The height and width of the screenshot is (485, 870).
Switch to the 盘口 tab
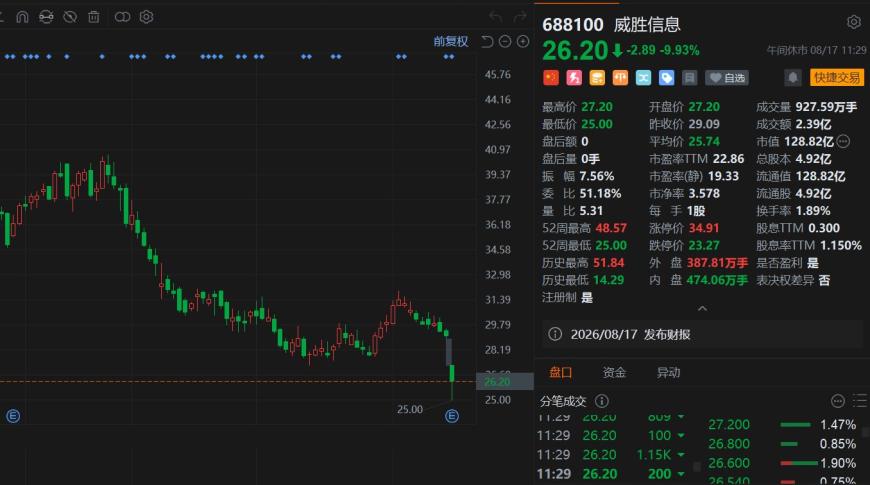point(560,372)
